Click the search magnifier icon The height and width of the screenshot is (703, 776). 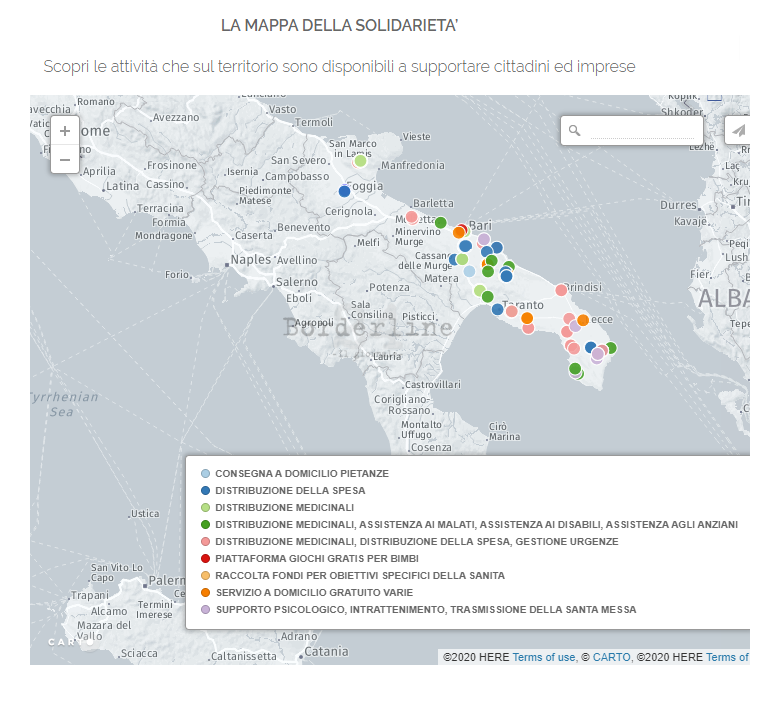coord(574,131)
